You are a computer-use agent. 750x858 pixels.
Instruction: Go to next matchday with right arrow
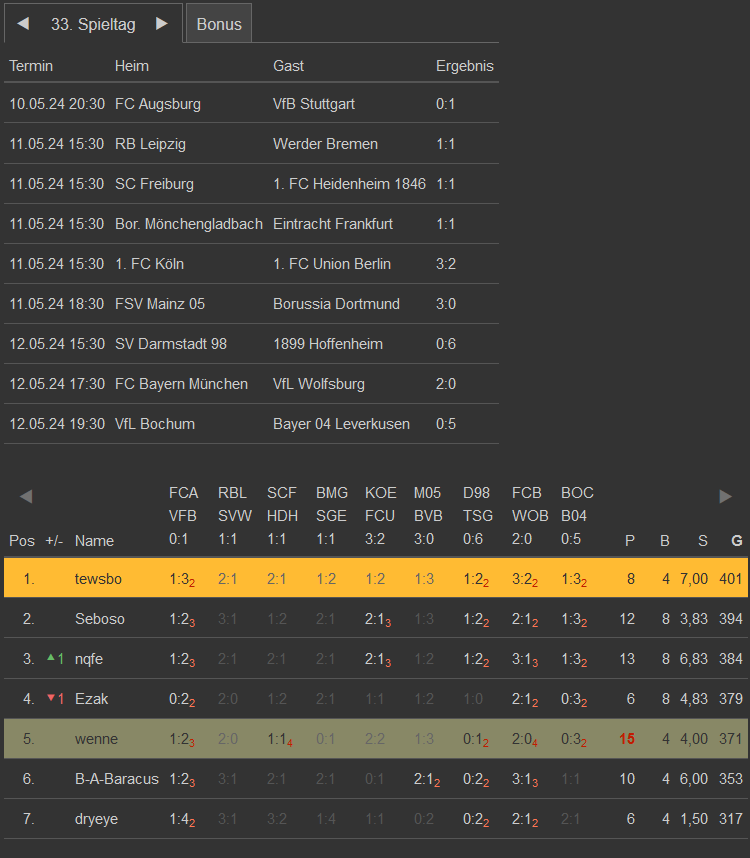coord(162,24)
